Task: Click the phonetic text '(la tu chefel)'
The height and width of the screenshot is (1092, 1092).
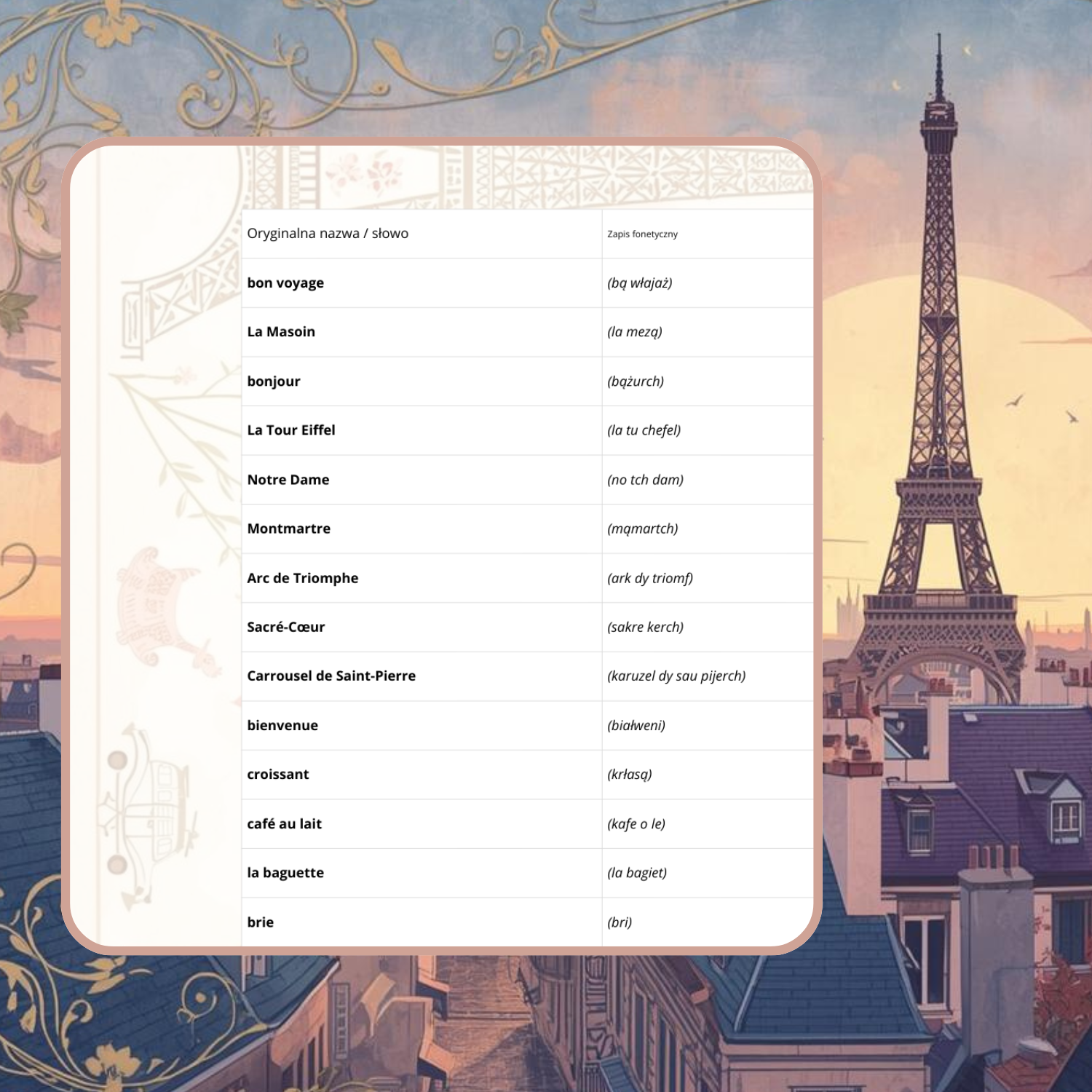Action: (644, 430)
